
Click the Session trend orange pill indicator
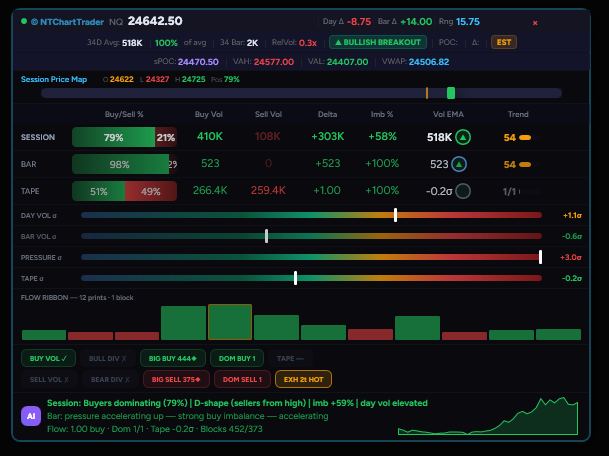525,137
